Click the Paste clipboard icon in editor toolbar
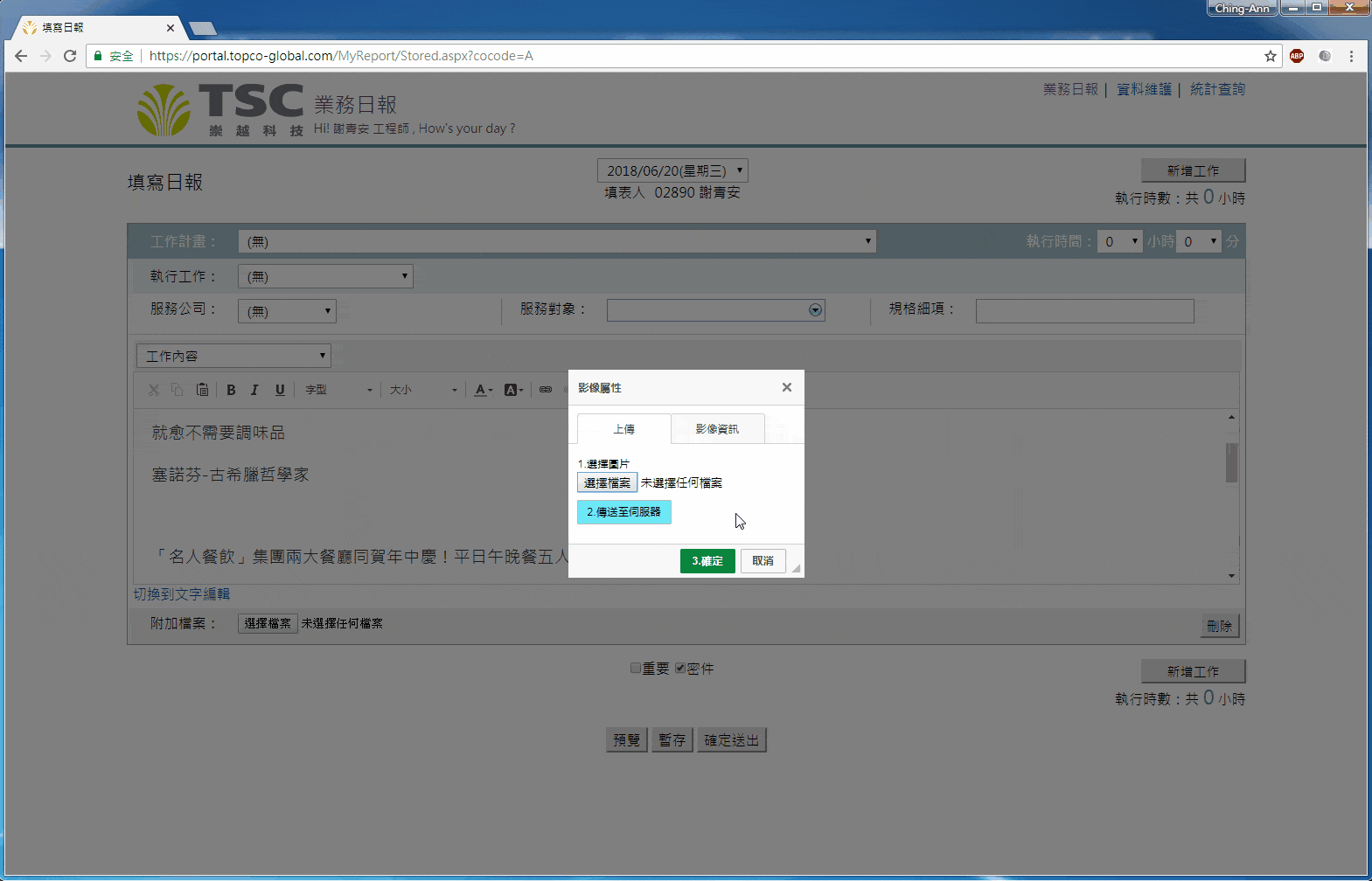 point(202,390)
